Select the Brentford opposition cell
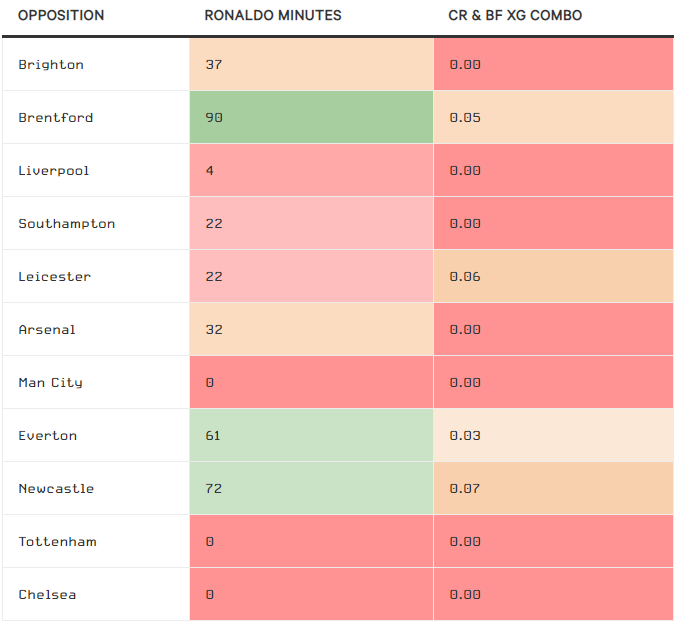The width and height of the screenshot is (678, 622). coord(56,118)
